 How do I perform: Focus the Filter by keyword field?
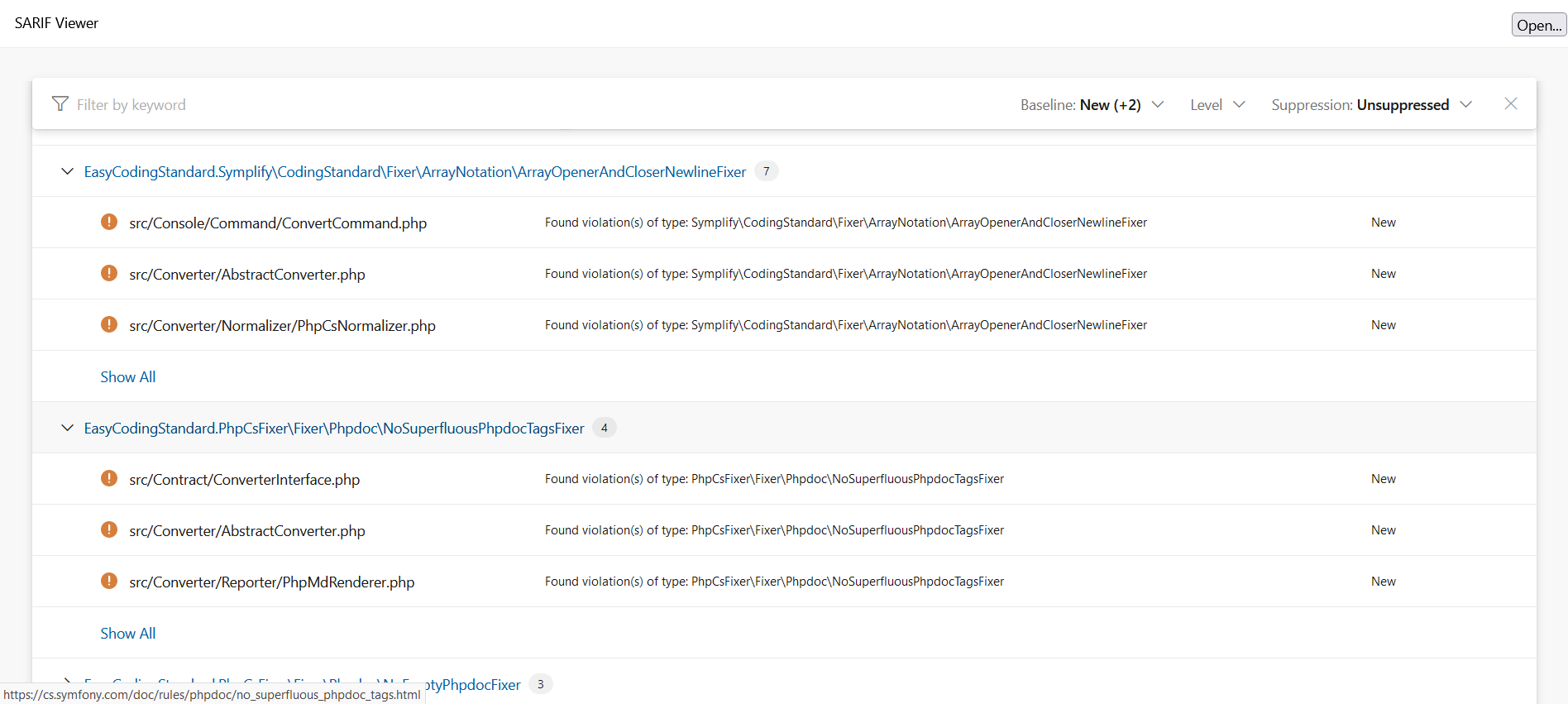pyautogui.click(x=331, y=105)
